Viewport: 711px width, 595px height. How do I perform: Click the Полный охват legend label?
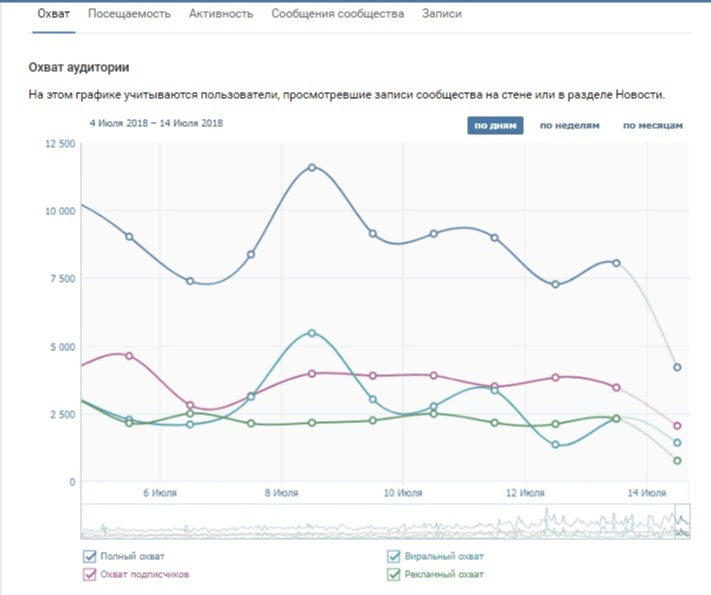click(x=132, y=556)
